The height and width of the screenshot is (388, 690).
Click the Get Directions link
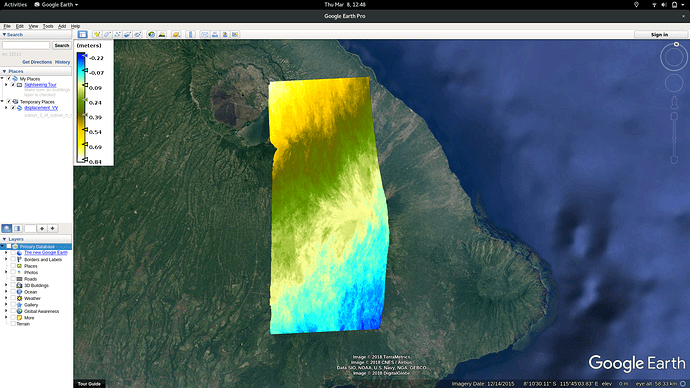tap(37, 62)
